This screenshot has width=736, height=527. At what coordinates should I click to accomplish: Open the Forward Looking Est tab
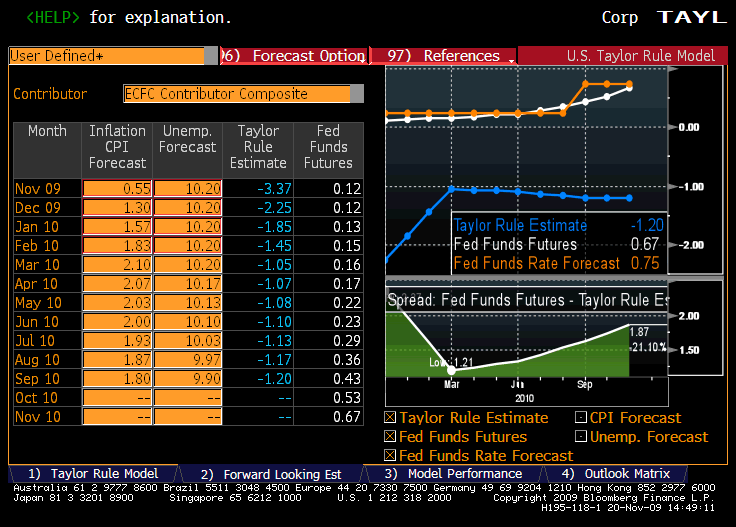[270, 474]
